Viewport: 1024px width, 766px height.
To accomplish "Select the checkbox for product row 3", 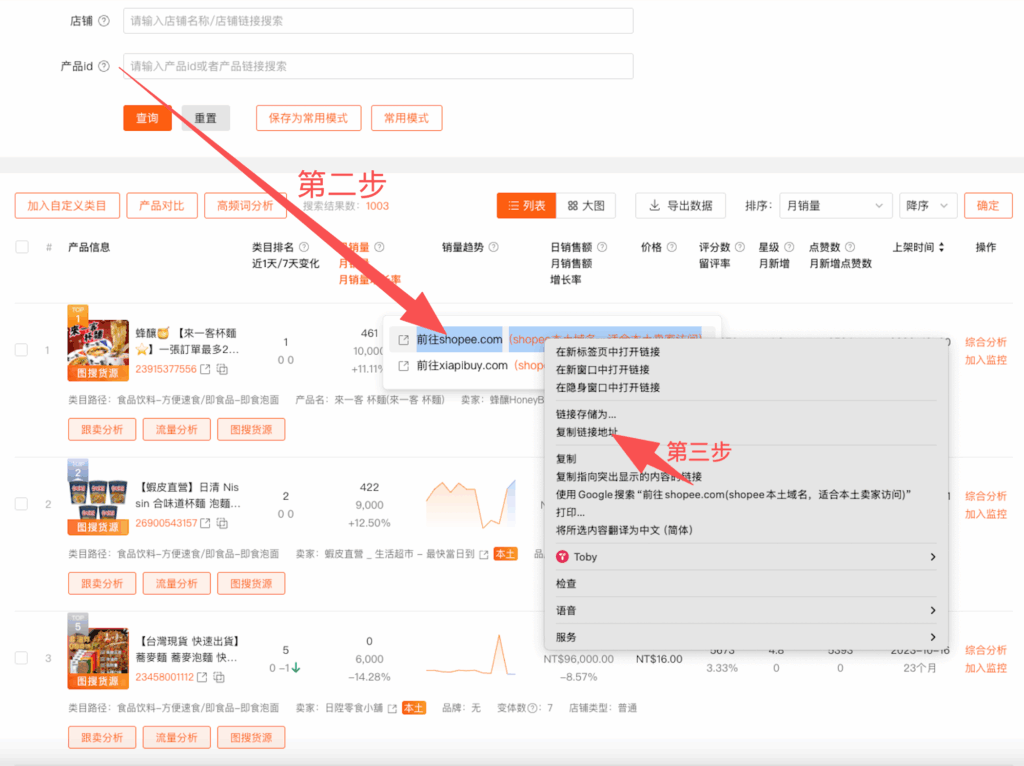I will (x=22, y=658).
